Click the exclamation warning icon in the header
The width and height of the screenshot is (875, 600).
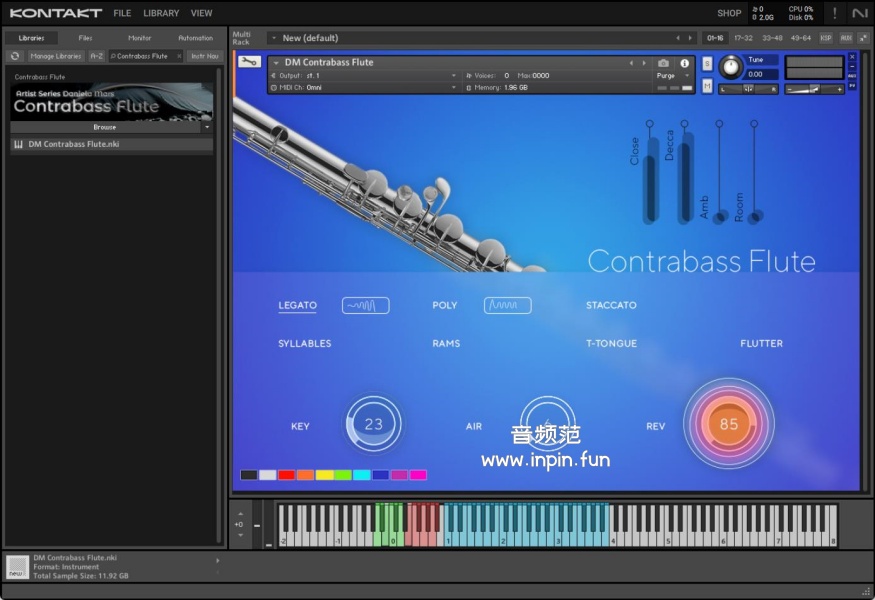coord(834,12)
